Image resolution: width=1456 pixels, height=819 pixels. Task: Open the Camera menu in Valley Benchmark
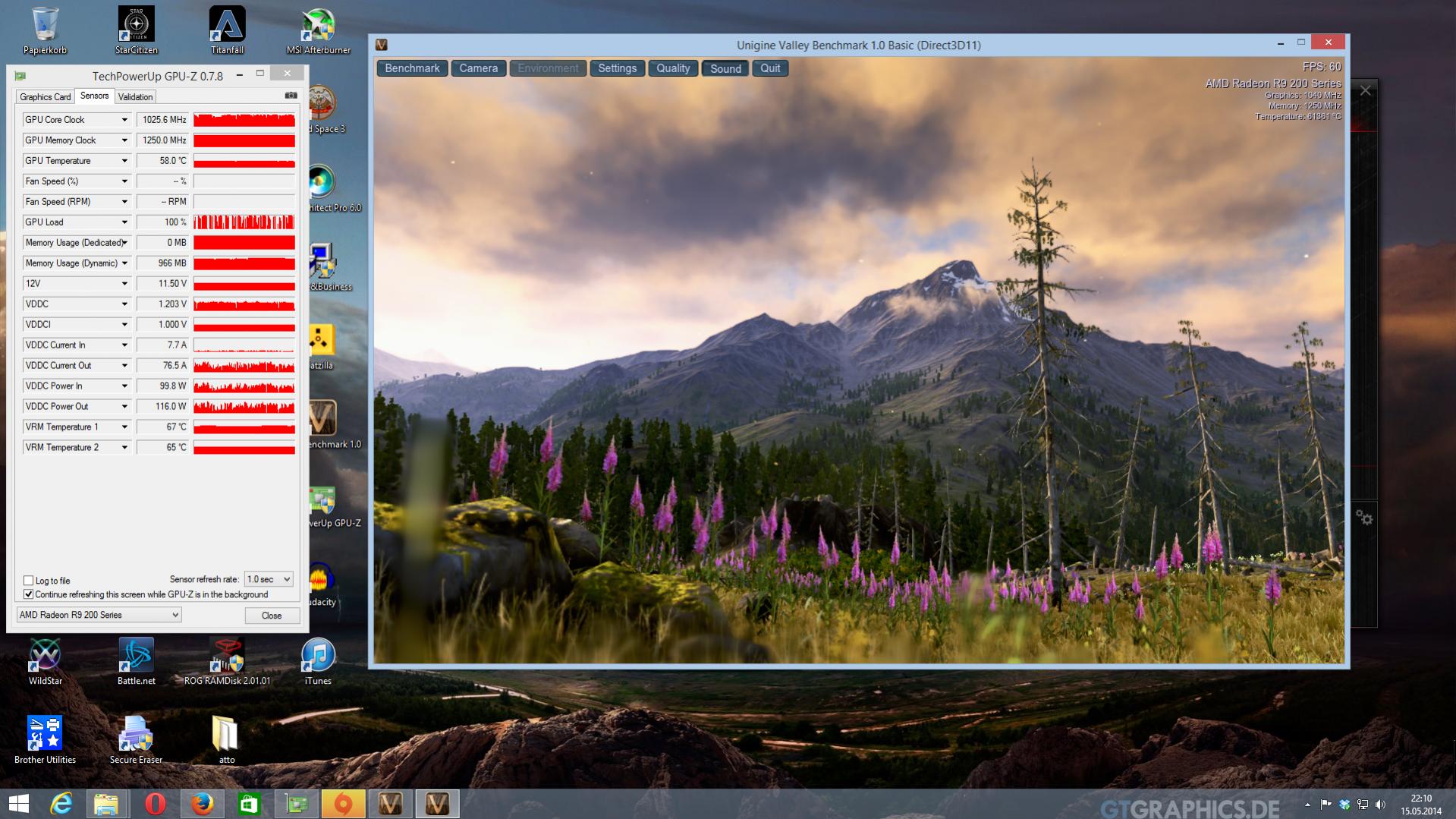[478, 68]
